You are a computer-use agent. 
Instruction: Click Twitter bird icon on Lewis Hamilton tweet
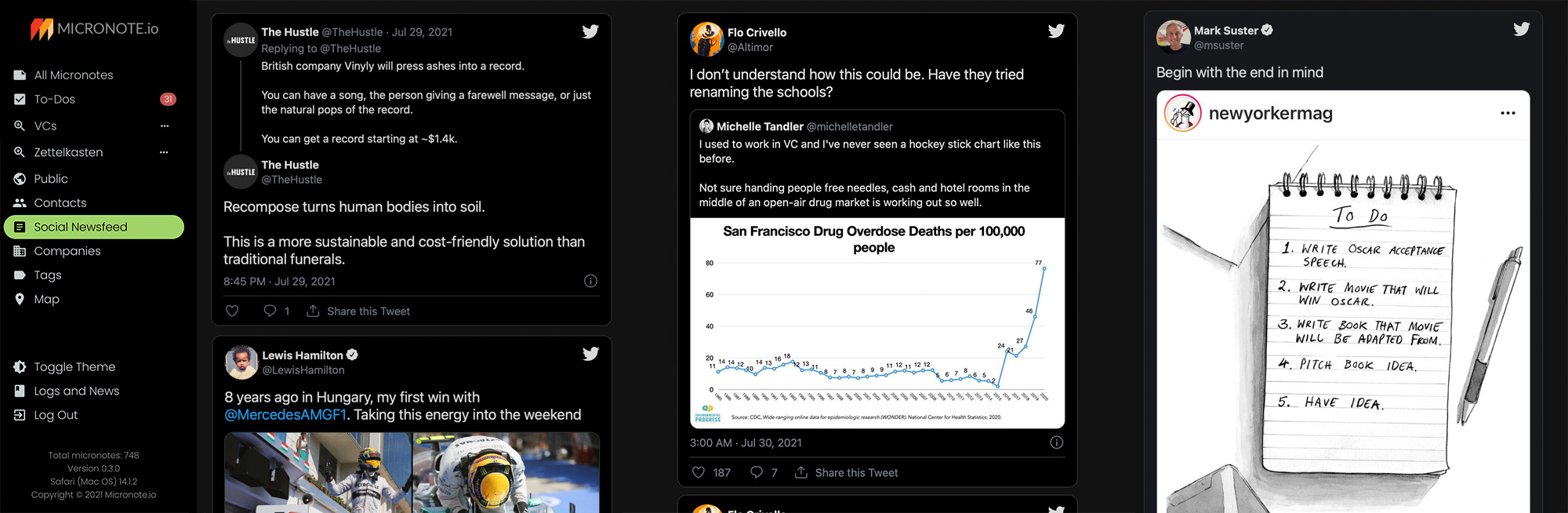pos(590,354)
